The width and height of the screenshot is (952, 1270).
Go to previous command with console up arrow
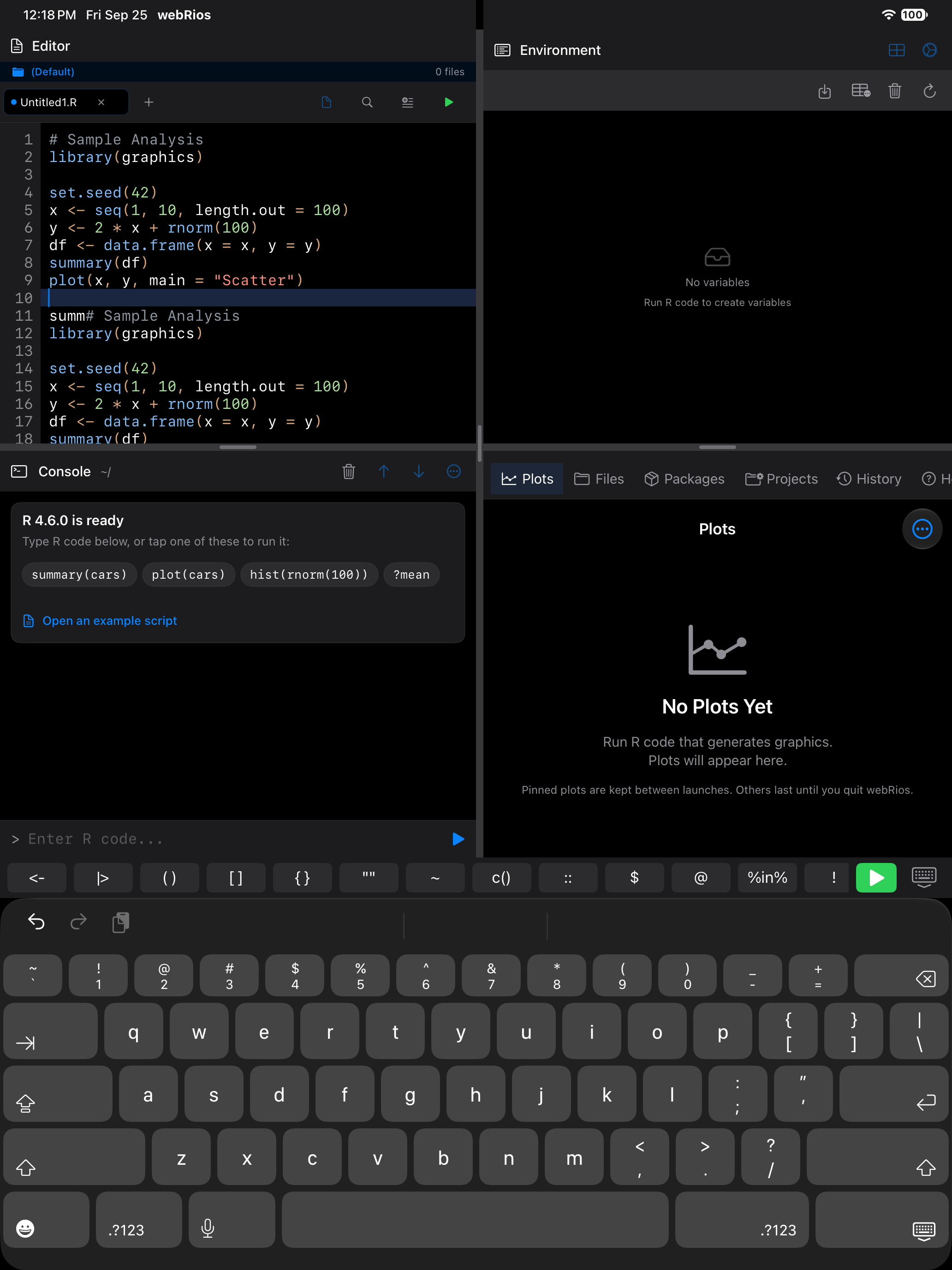pyautogui.click(x=384, y=471)
